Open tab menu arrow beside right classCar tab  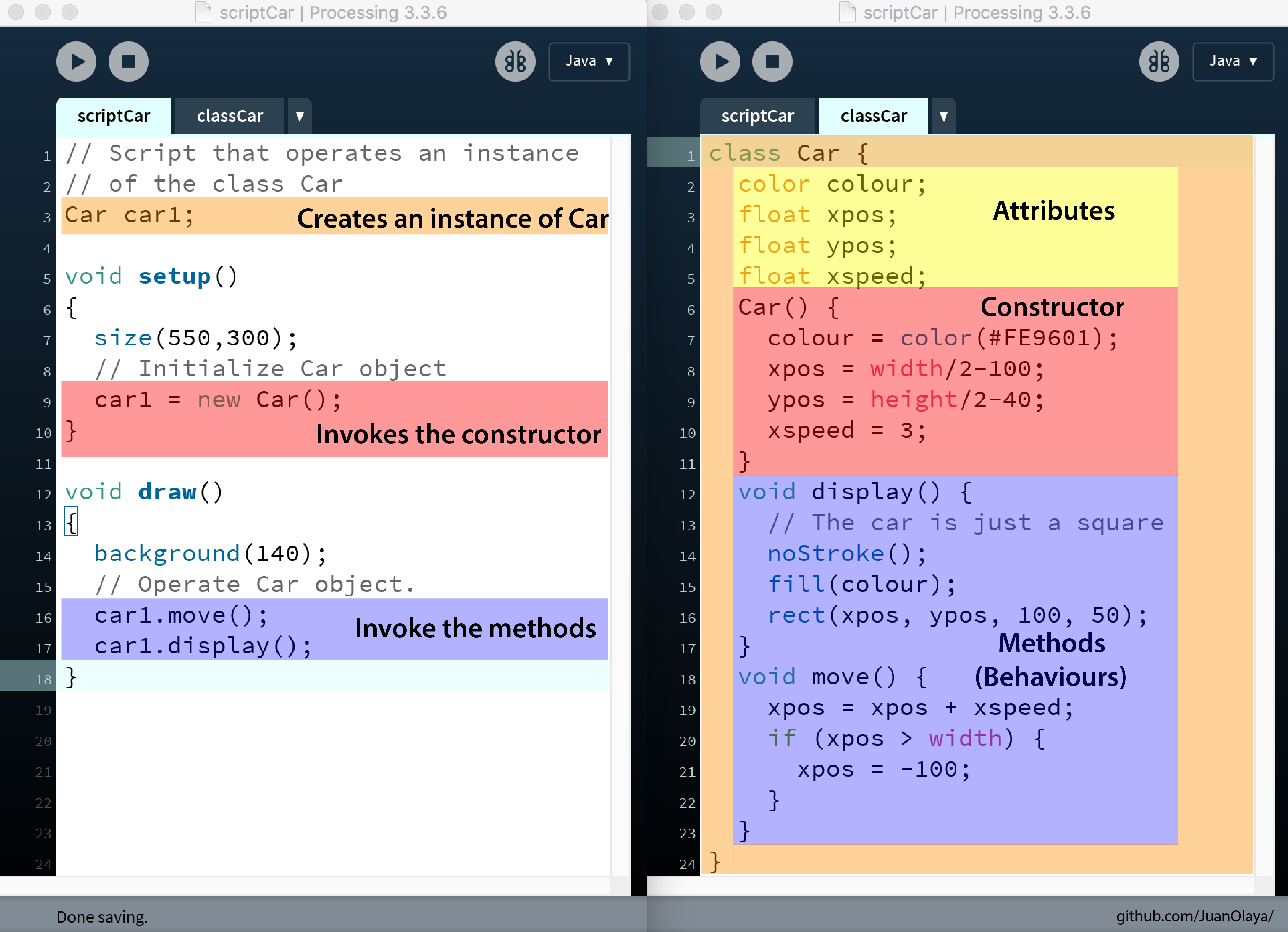[x=943, y=116]
